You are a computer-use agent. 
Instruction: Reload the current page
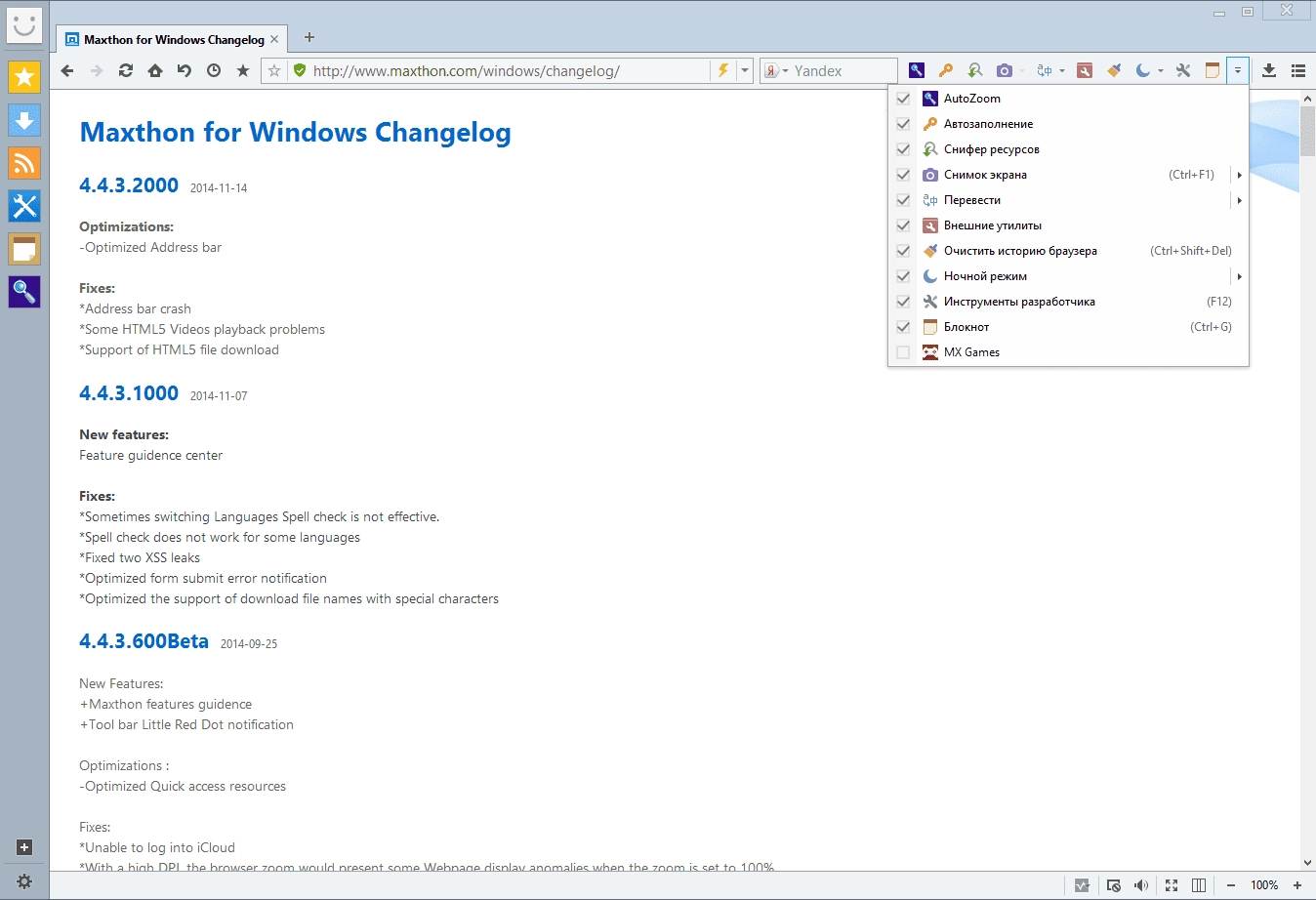pyautogui.click(x=126, y=70)
